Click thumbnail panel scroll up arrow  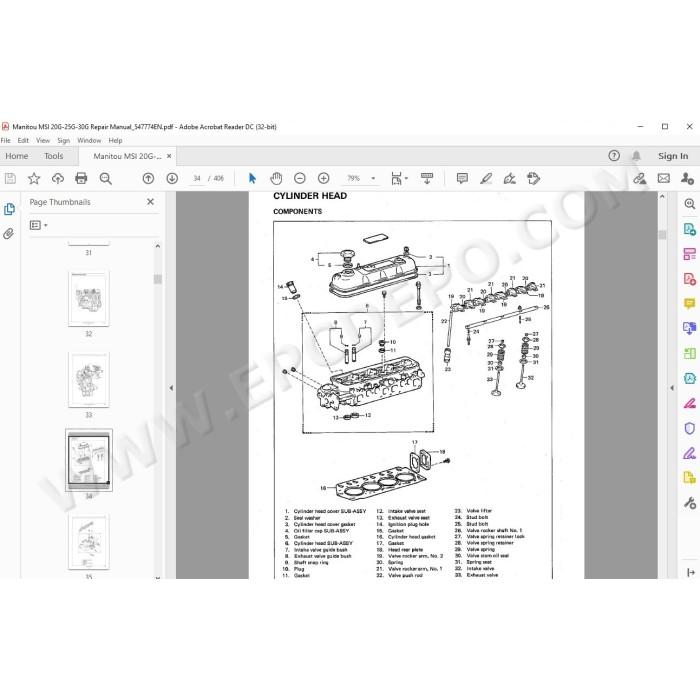tap(158, 246)
